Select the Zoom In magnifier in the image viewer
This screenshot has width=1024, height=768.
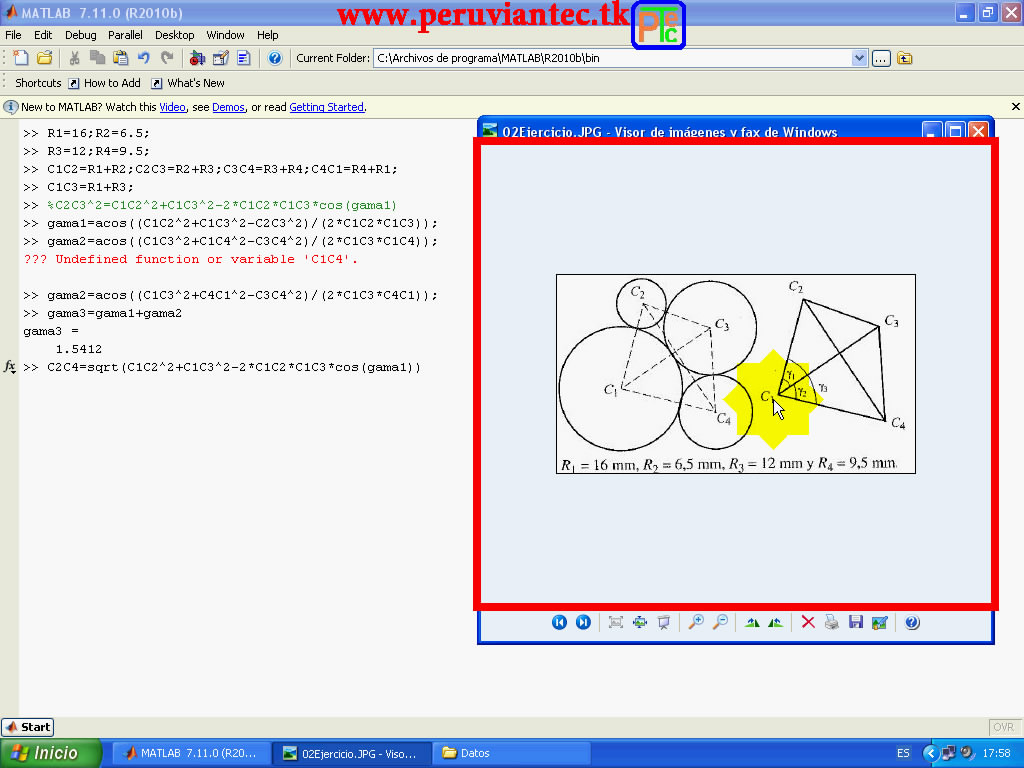pyautogui.click(x=696, y=622)
